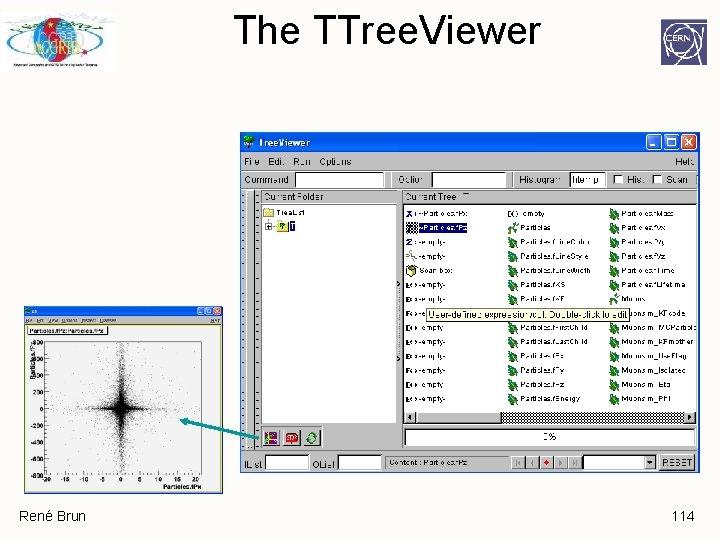This screenshot has height=540, width=720.
Task: Select the Particles.fFirstChild leaf
Action: [x=547, y=327]
